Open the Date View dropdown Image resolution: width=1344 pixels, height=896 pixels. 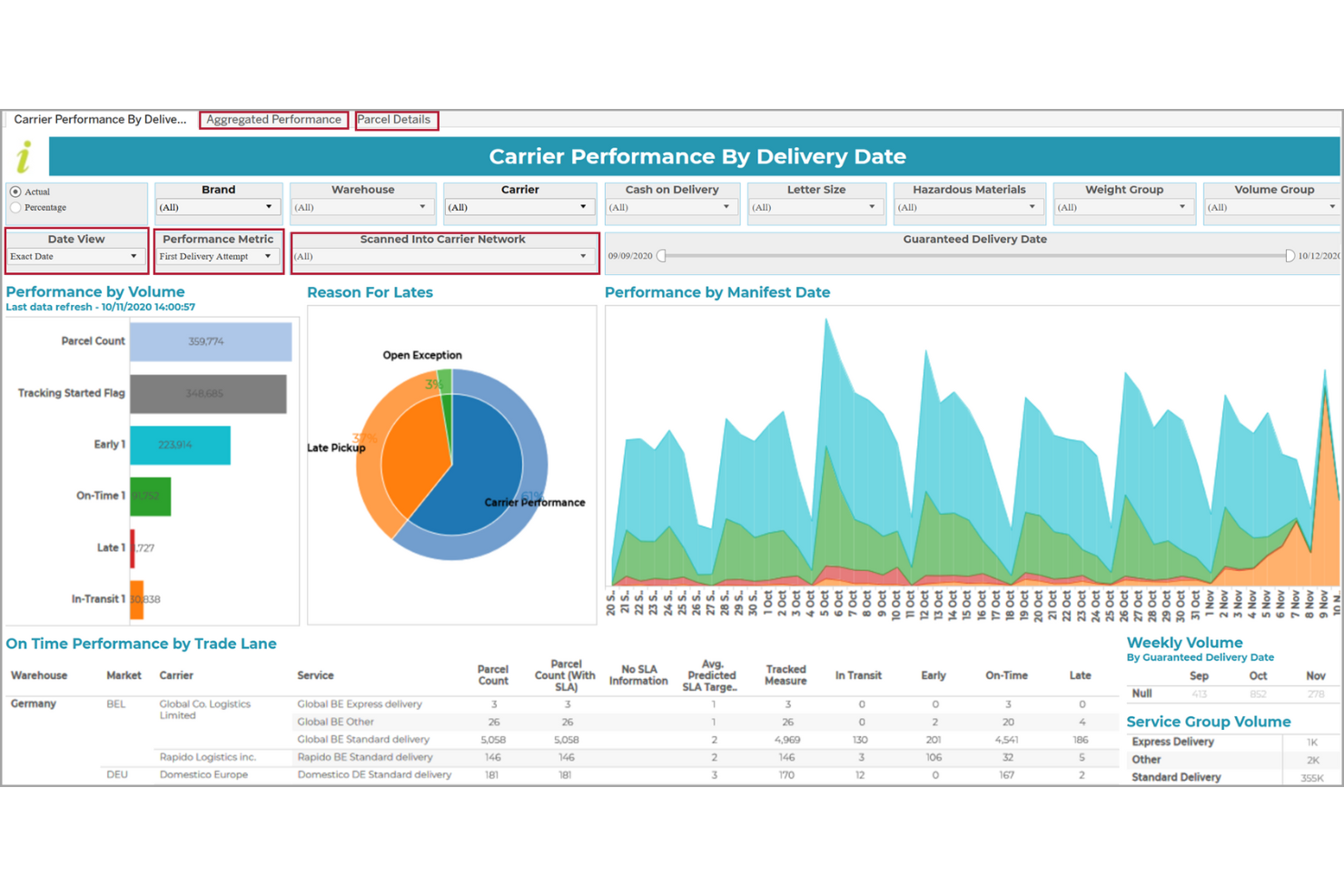tap(75, 257)
